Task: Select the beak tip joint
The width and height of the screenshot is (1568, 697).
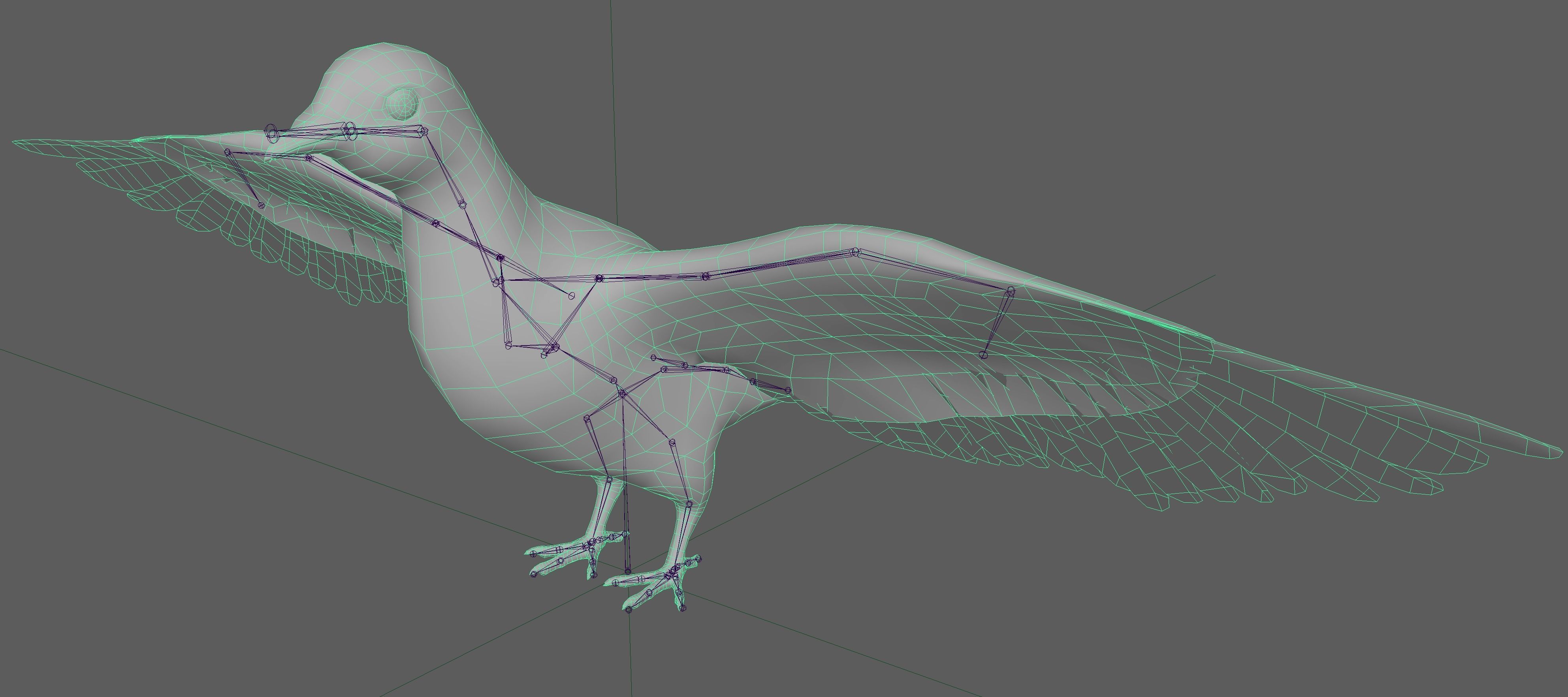Action: click(x=271, y=134)
